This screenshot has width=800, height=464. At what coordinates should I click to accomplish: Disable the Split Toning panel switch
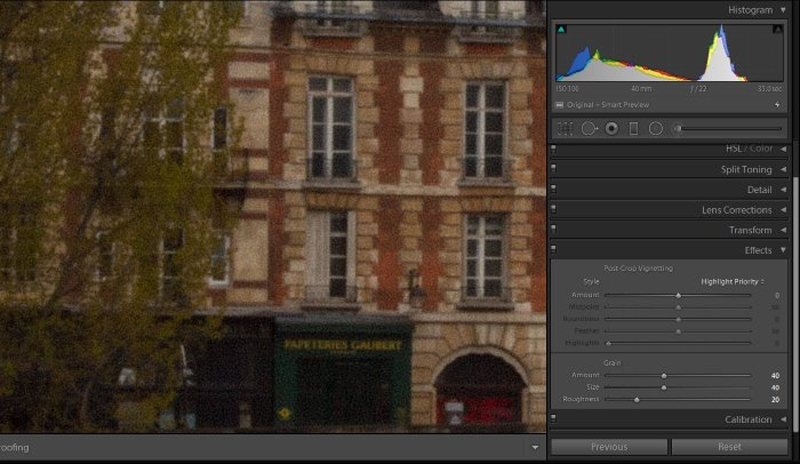tap(553, 170)
